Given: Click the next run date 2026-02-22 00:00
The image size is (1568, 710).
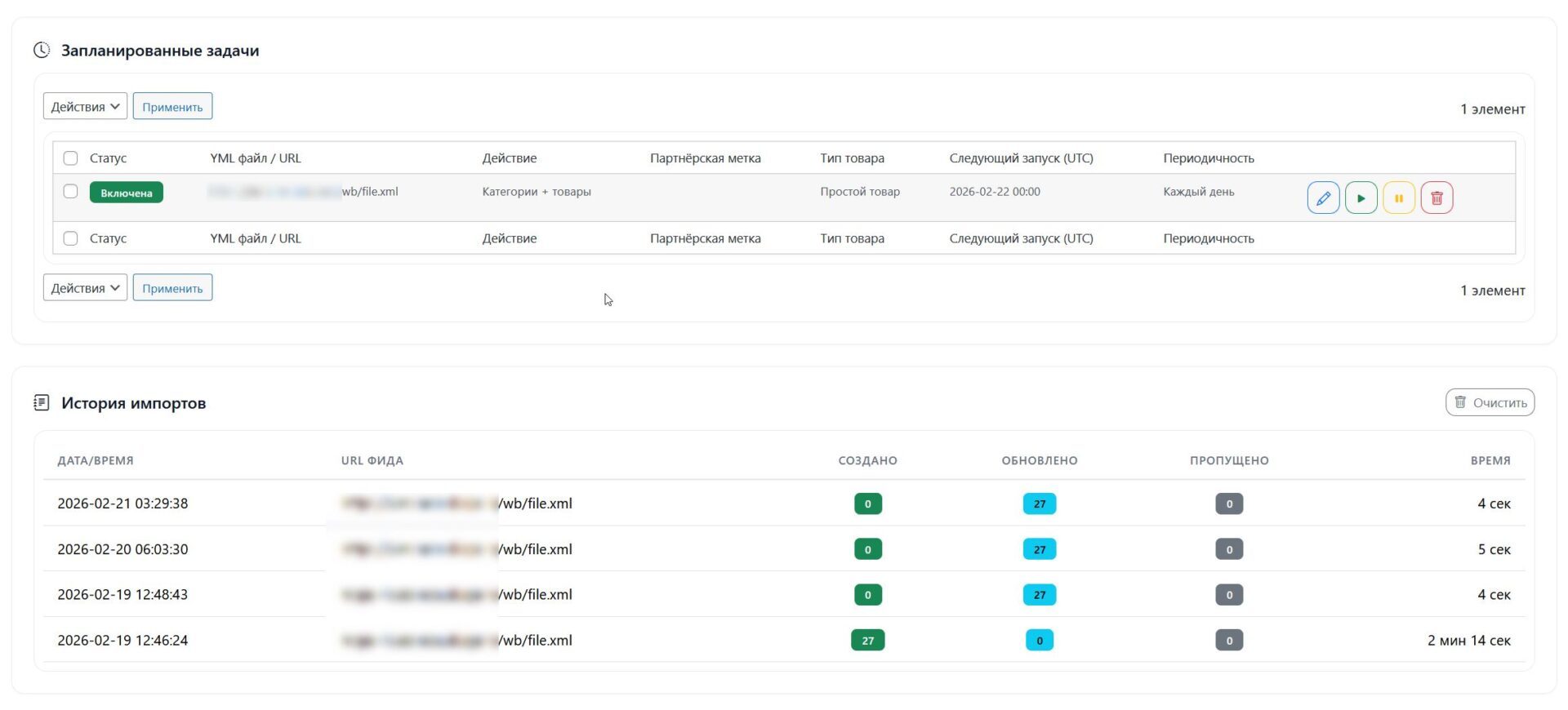Looking at the screenshot, I should click(x=995, y=192).
